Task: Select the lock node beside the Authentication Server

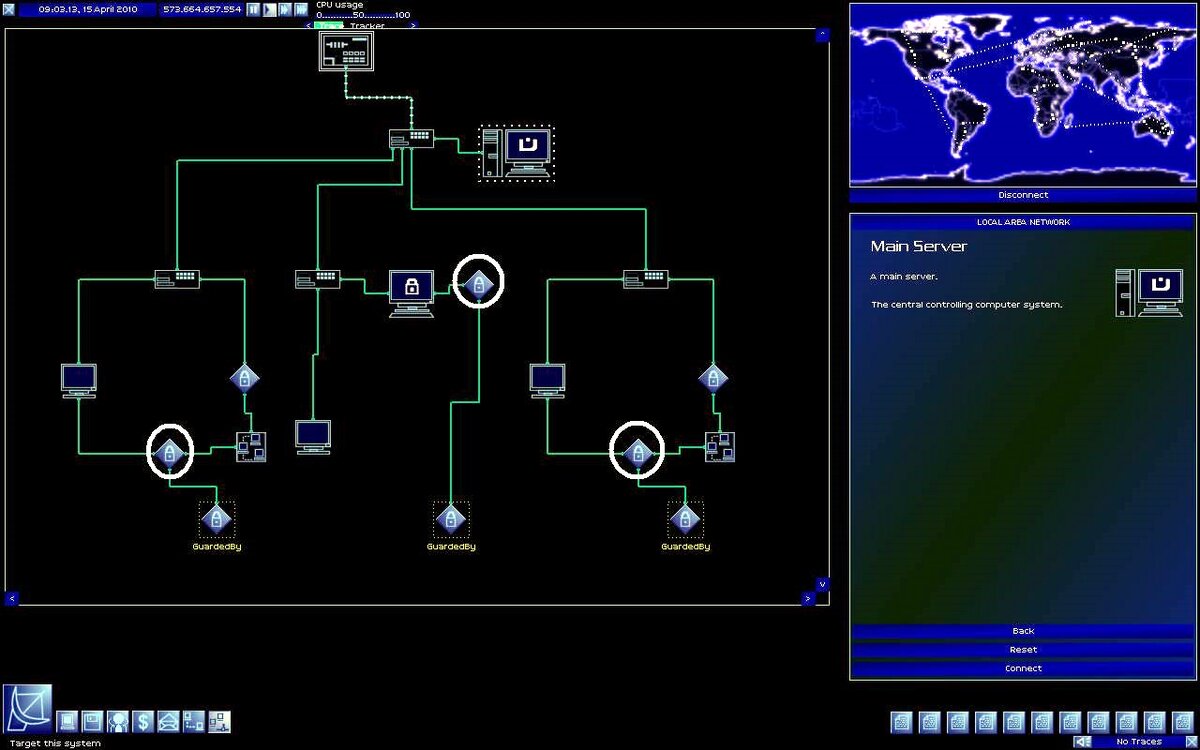Action: point(479,285)
